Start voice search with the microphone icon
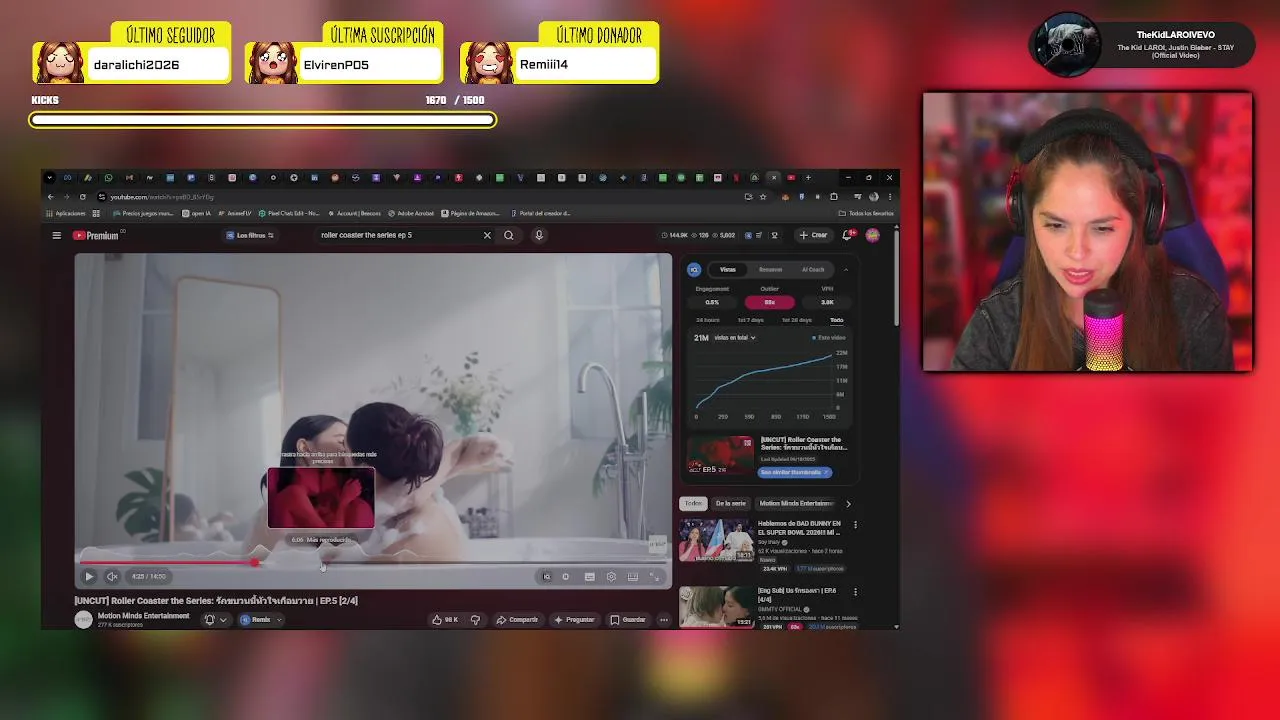 [x=538, y=235]
